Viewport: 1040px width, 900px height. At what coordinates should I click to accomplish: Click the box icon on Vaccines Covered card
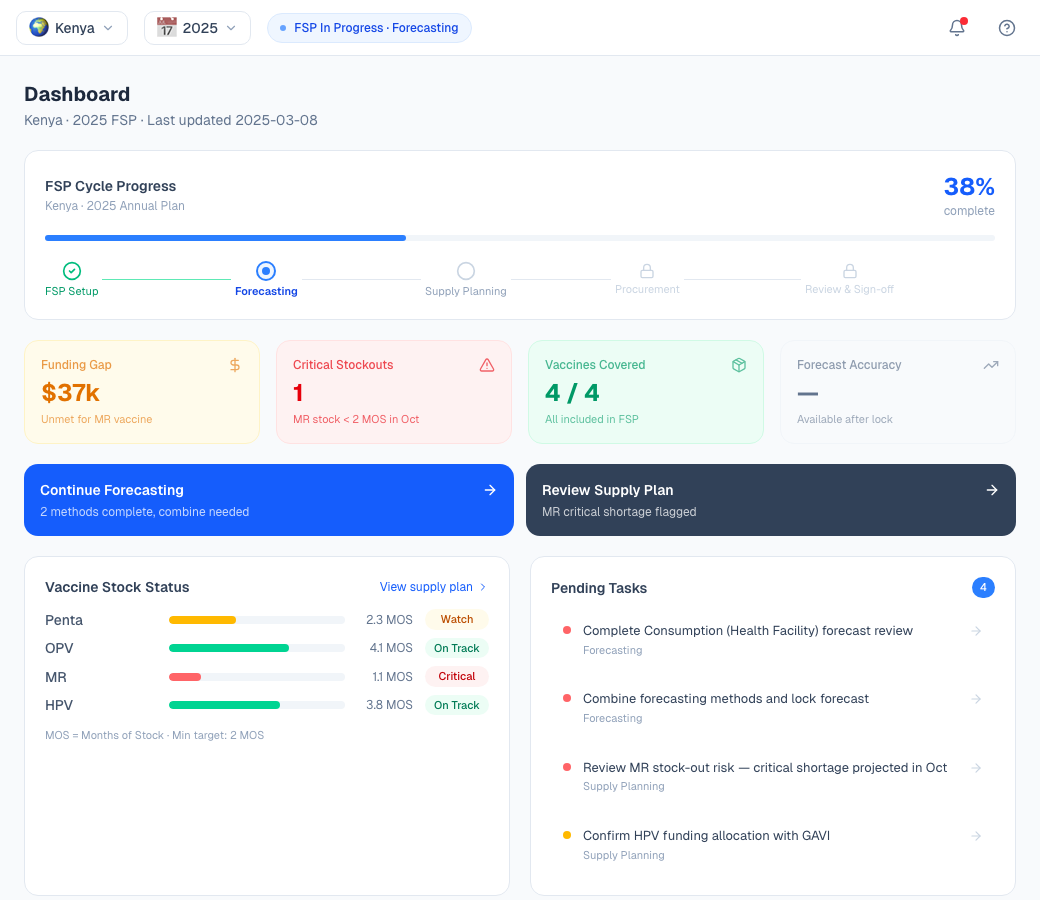(739, 365)
